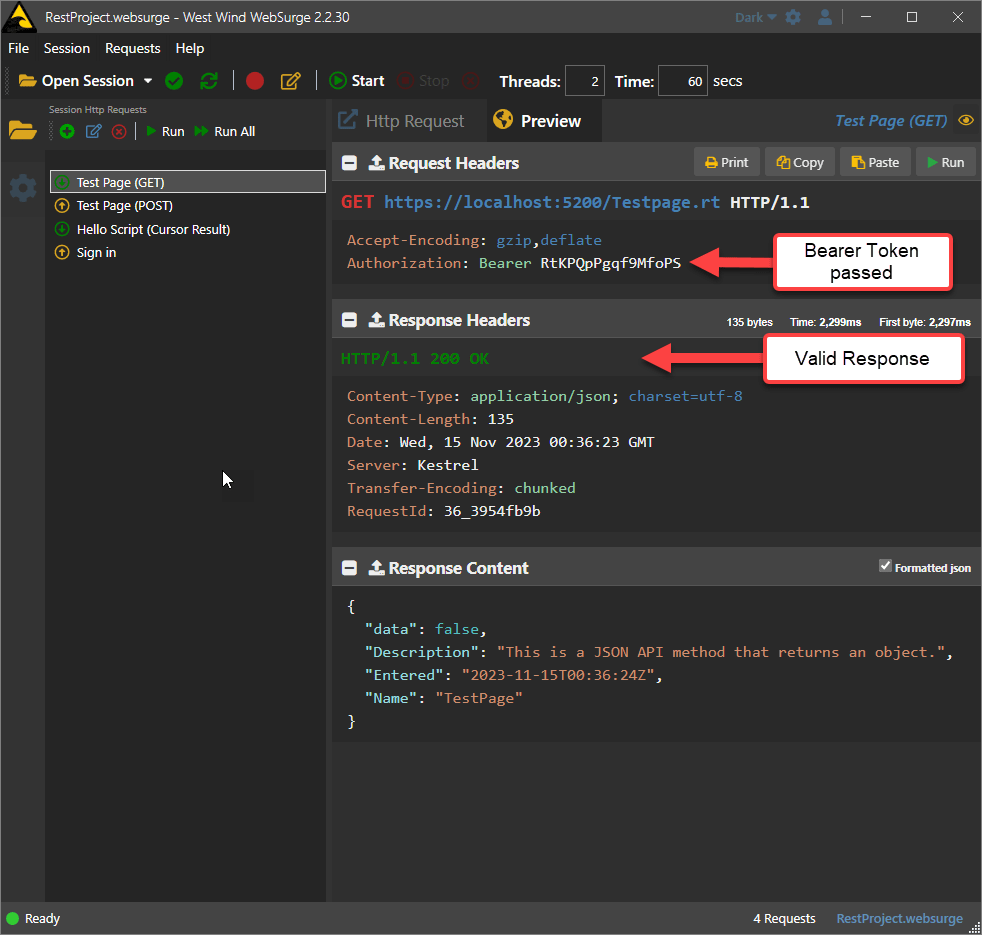The height and width of the screenshot is (935, 982).
Task: Click the Server: Kestrel header line
Action: coord(413,465)
